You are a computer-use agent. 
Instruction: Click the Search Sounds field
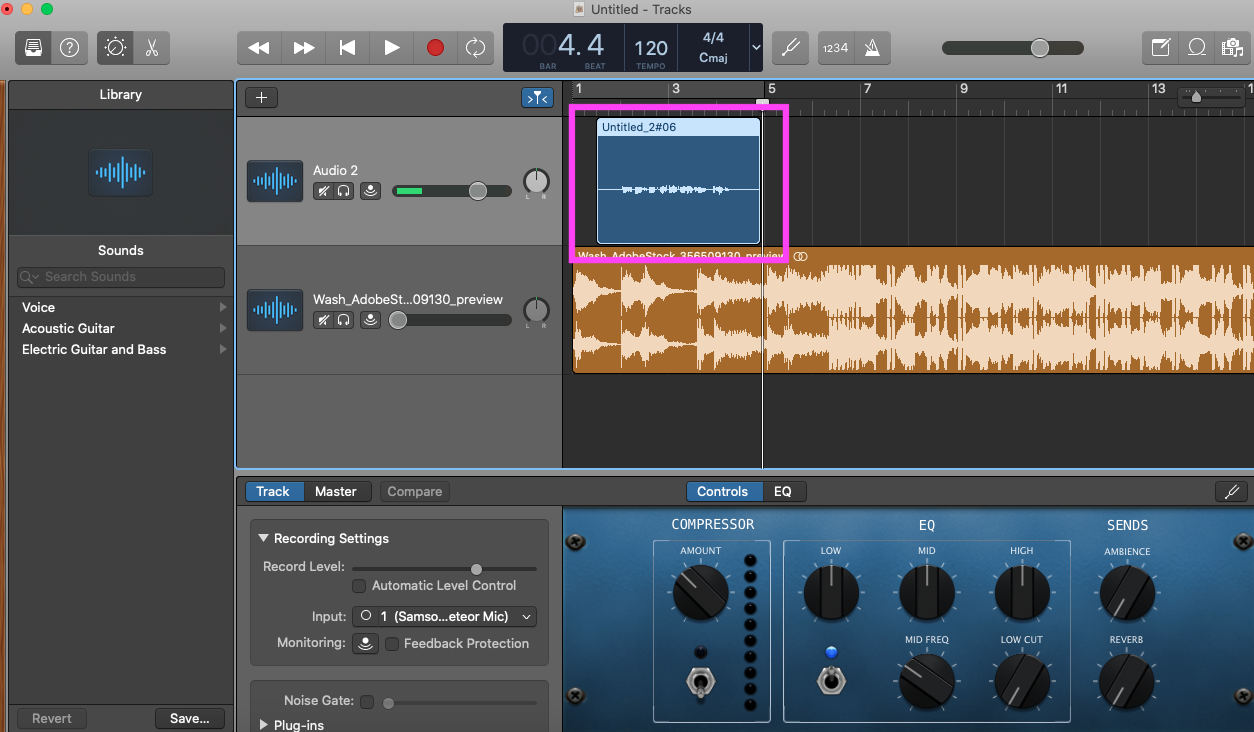click(121, 277)
